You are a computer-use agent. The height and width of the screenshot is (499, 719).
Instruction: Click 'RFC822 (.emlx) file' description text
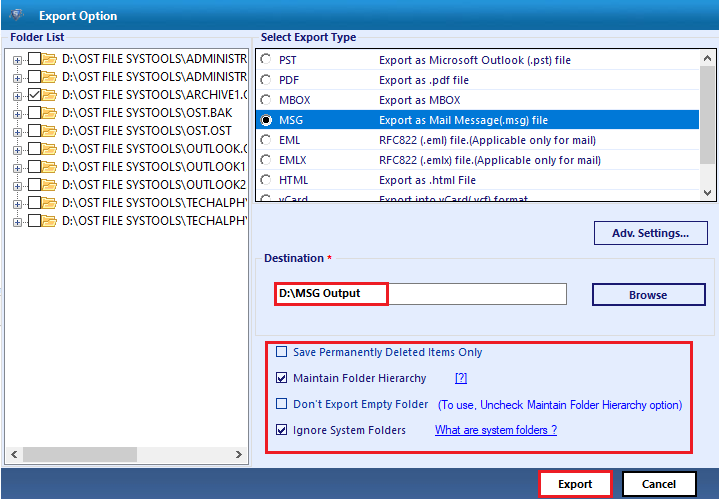tap(490, 160)
